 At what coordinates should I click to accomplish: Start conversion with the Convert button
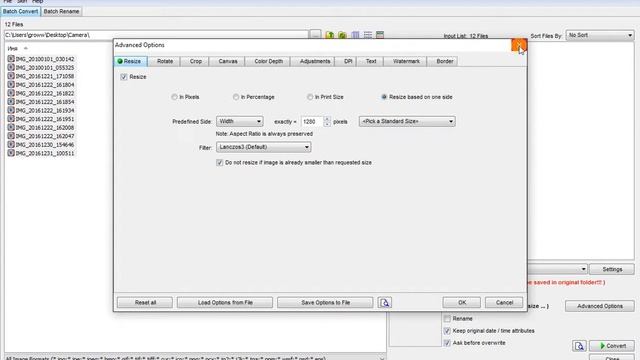point(612,346)
